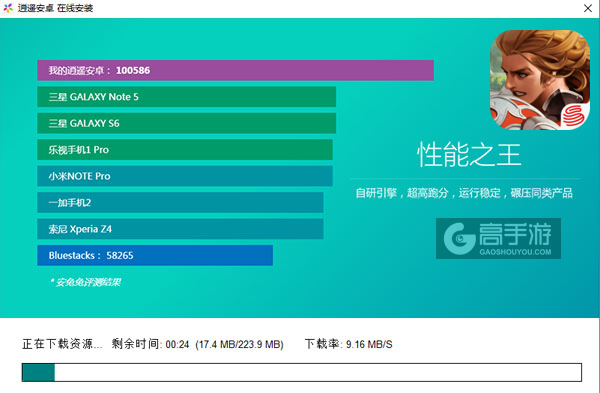Click the GAOSHOUYOU.COM watermark text

(x=515, y=252)
